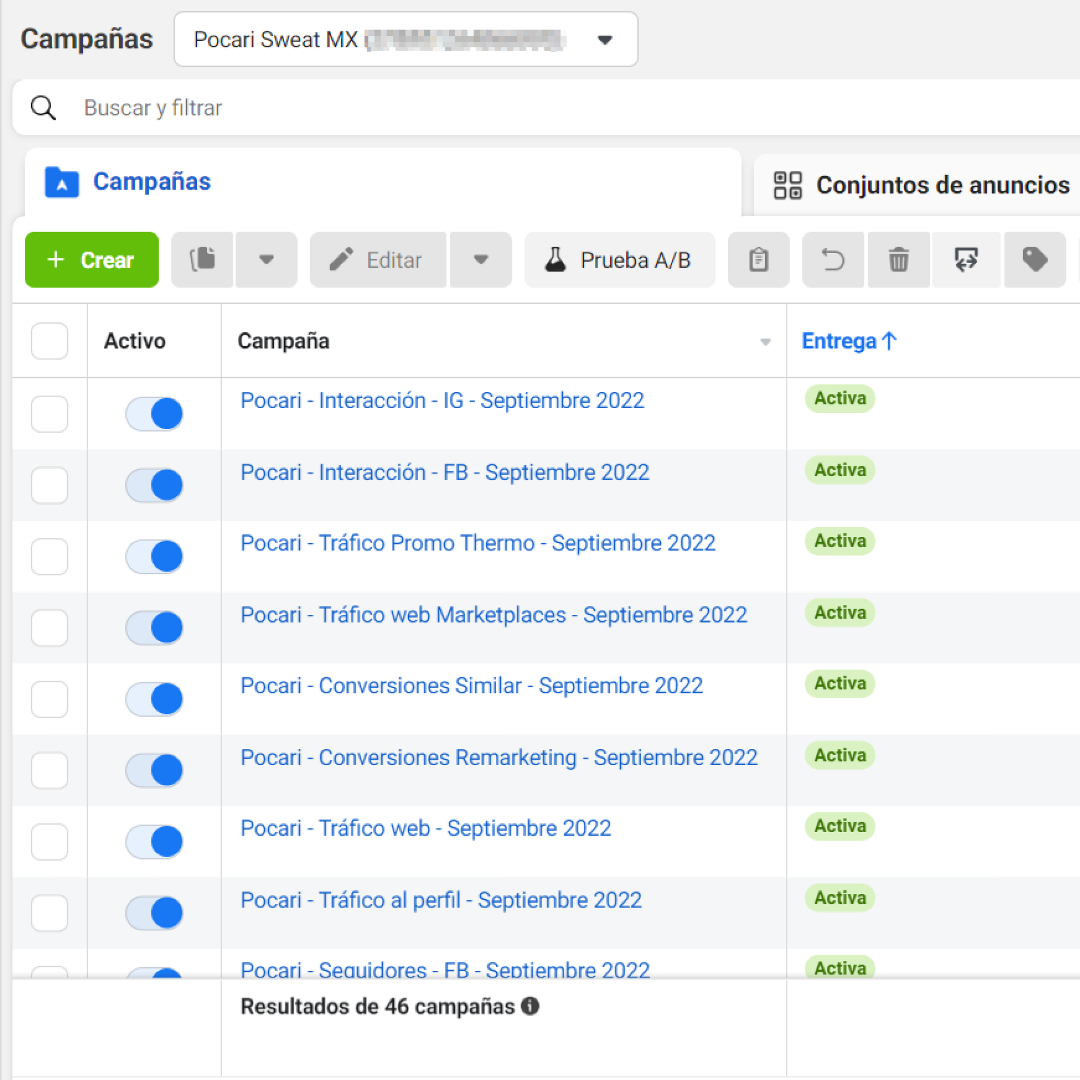
Task: Expand the duplicate options dropdown arrow
Action: 267,260
